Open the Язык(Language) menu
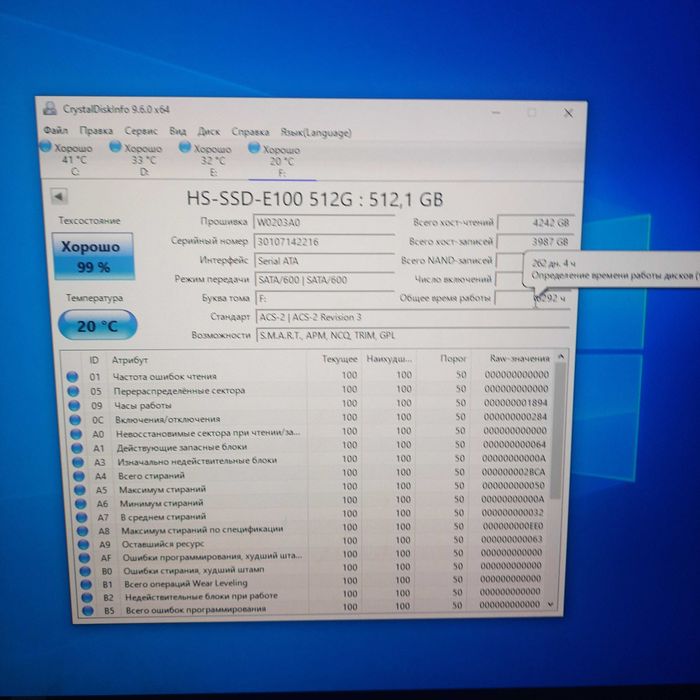Viewport: 700px width, 700px height. point(316,133)
